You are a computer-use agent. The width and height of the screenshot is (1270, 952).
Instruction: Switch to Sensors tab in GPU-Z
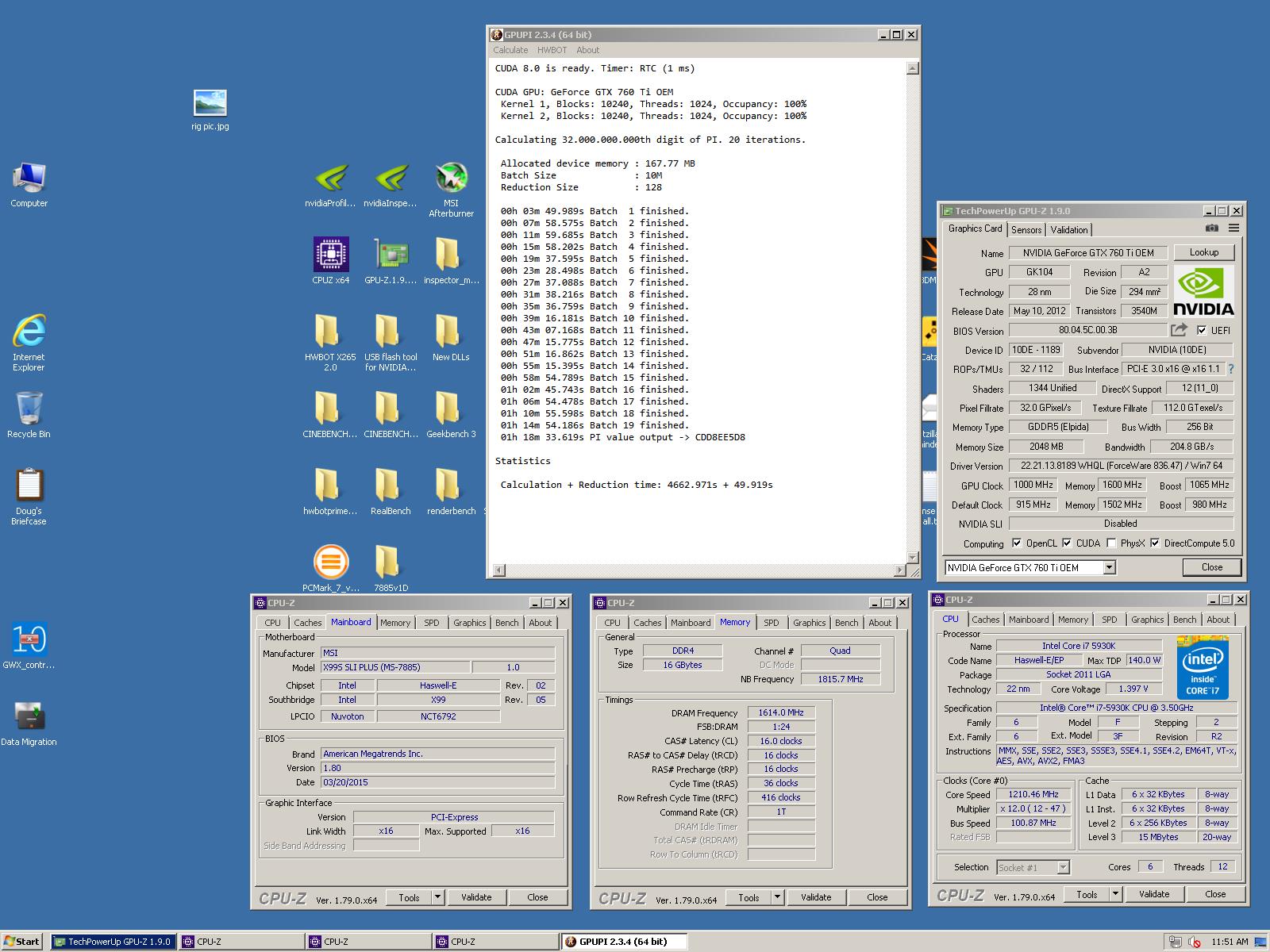(1026, 229)
